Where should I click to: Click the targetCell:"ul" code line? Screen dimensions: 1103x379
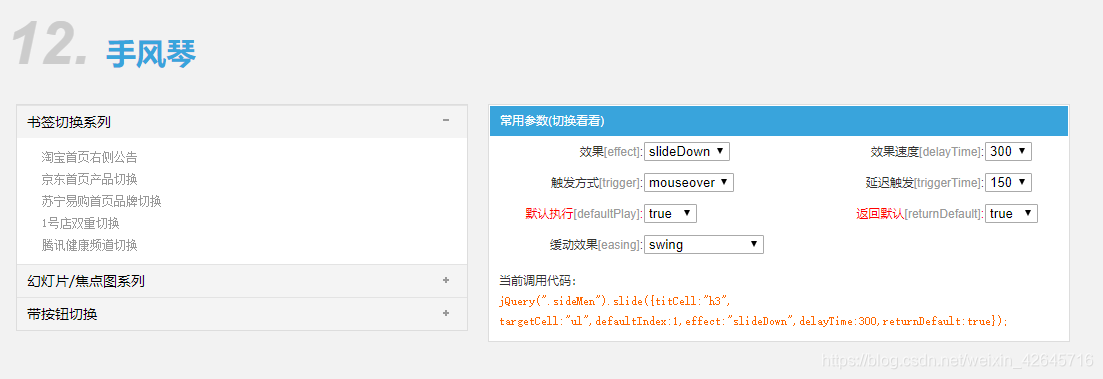click(753, 321)
